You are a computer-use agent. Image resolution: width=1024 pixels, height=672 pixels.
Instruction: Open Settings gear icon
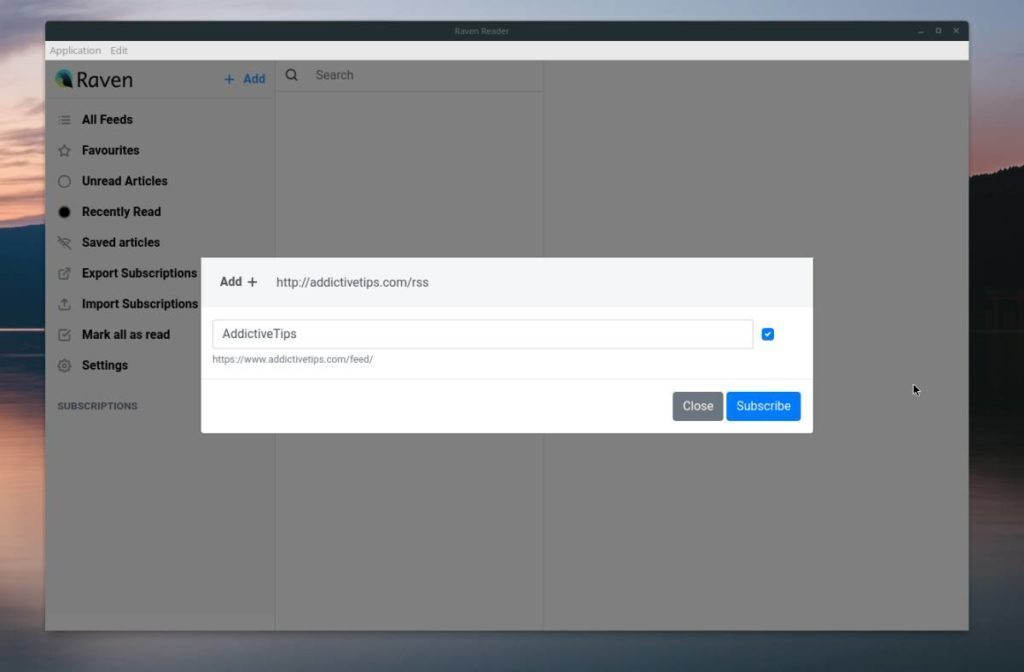[x=64, y=365]
